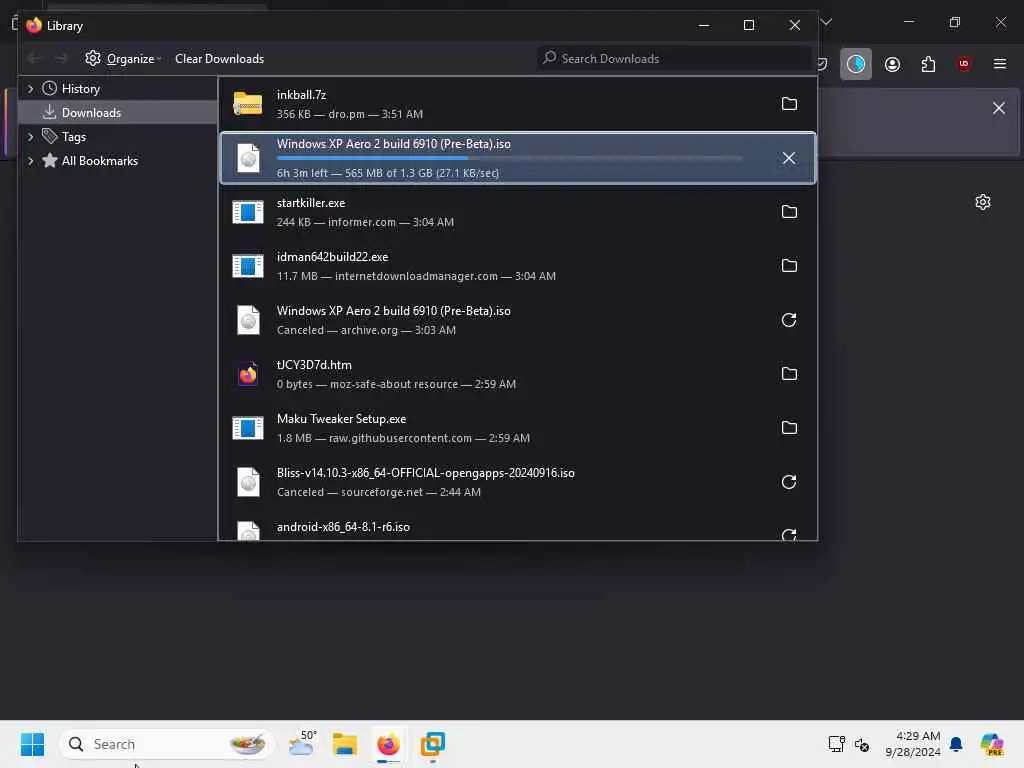Open VirtualBox from the taskbar
Image resolution: width=1024 pixels, height=768 pixels.
click(432, 744)
